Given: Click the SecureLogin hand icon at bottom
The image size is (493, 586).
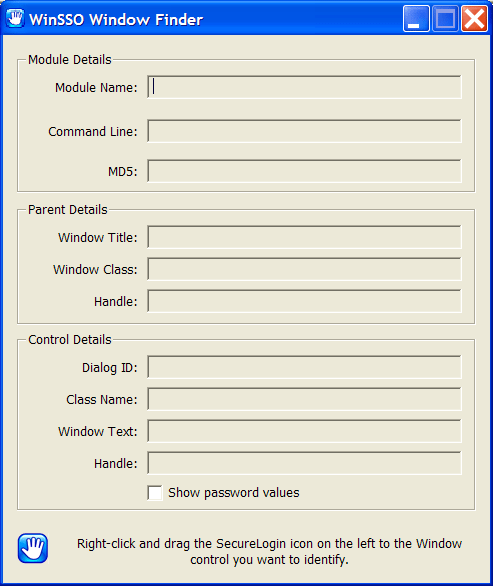Looking at the screenshot, I should (33, 548).
